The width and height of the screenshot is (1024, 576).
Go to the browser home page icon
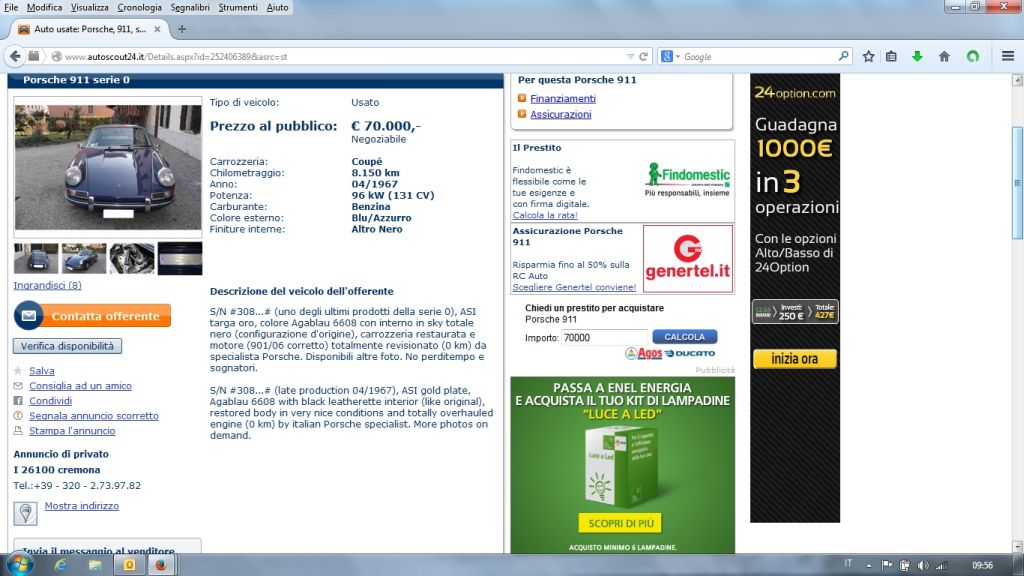pyautogui.click(x=944, y=57)
